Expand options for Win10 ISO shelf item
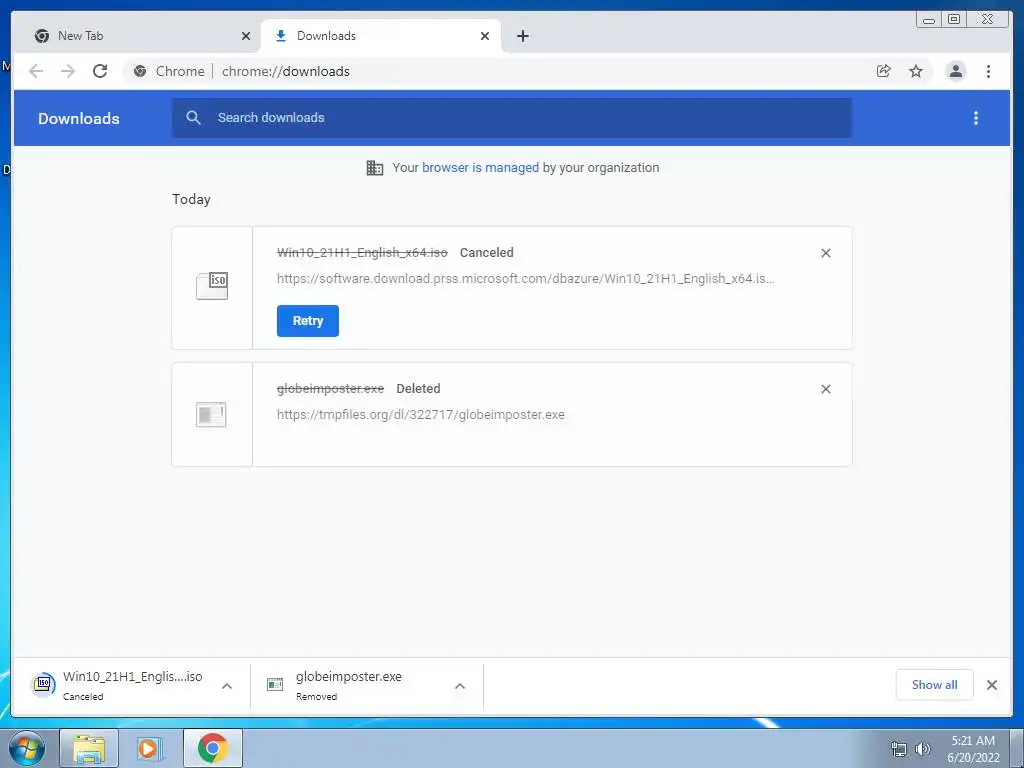 tap(227, 686)
